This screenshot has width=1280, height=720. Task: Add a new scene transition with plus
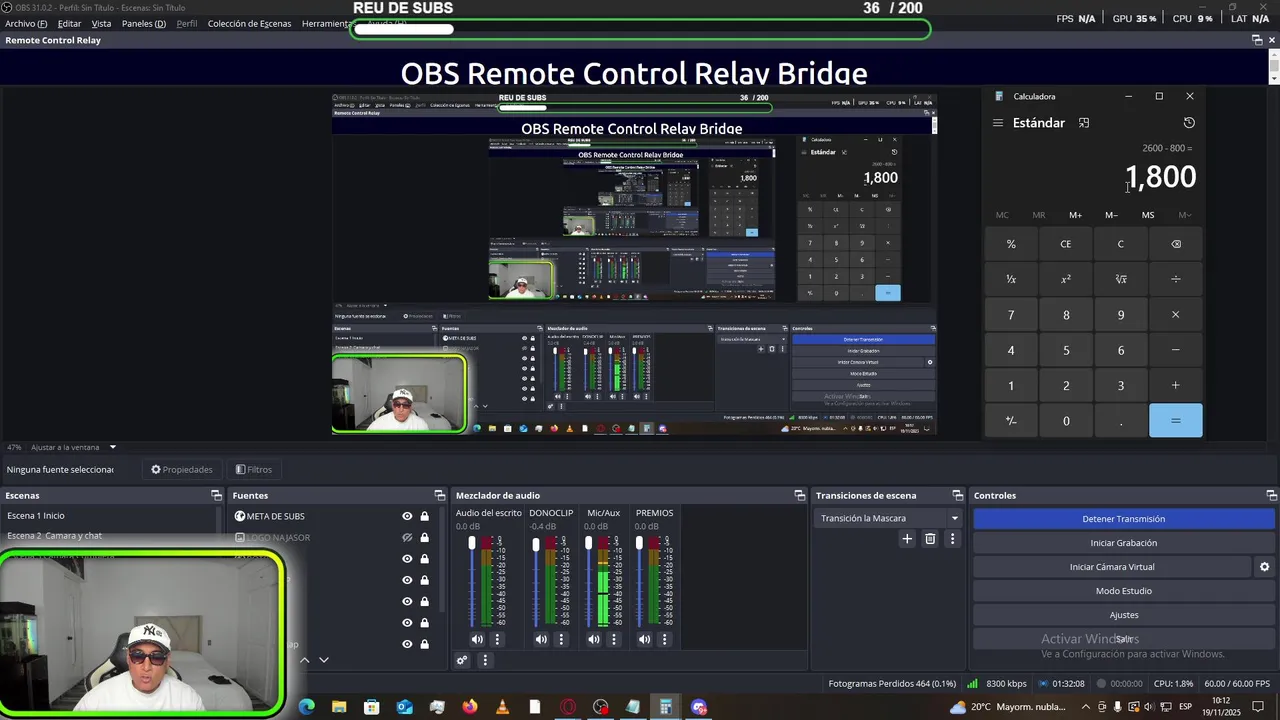[x=907, y=539]
